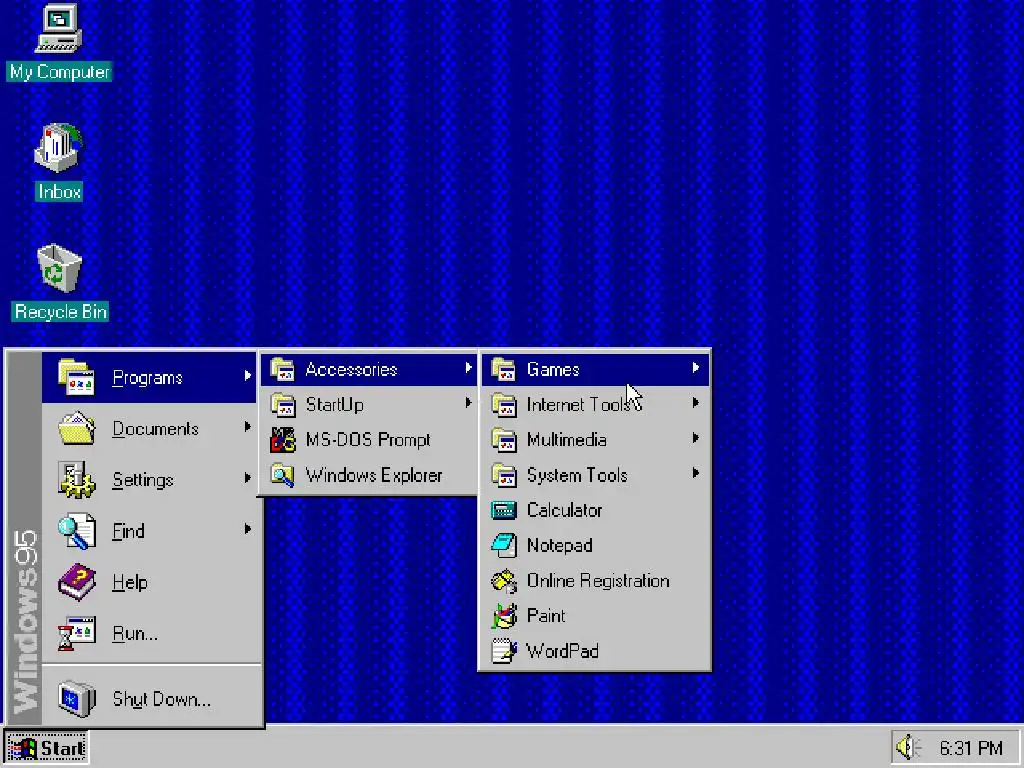Choose the Documents menu label
The height and width of the screenshot is (768, 1024).
pyautogui.click(x=155, y=429)
